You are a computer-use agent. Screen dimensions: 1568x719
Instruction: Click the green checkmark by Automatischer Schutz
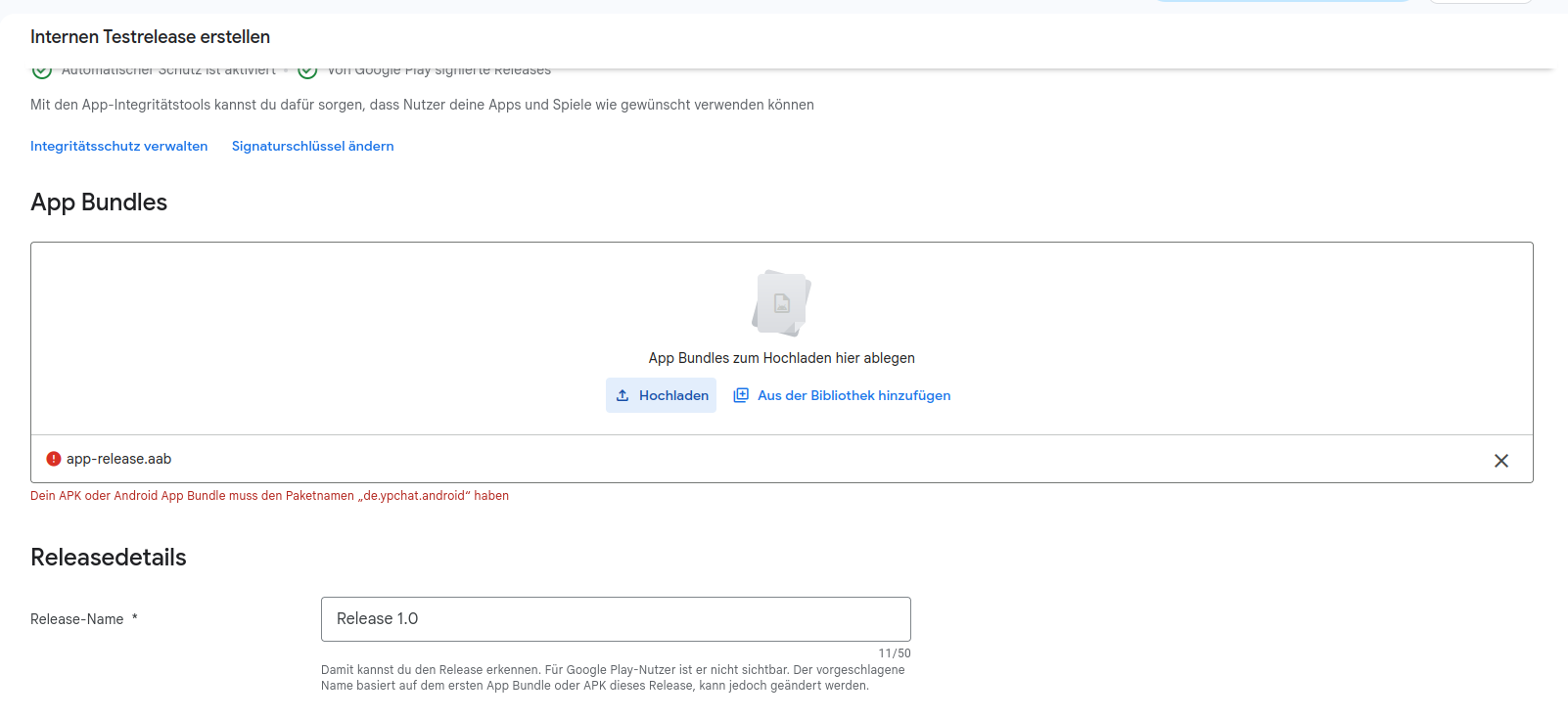click(42, 70)
